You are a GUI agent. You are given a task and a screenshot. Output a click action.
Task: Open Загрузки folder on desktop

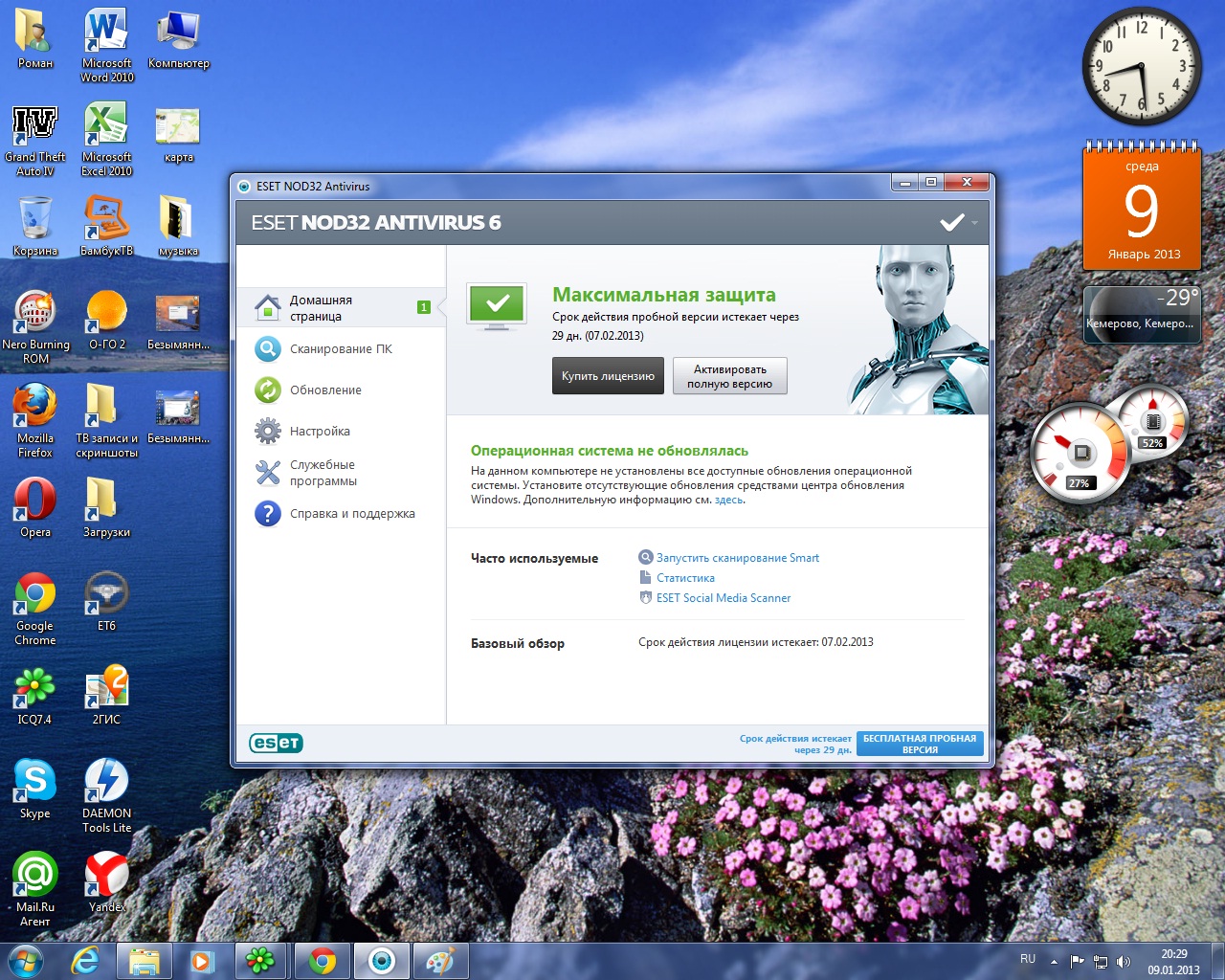pyautogui.click(x=106, y=509)
